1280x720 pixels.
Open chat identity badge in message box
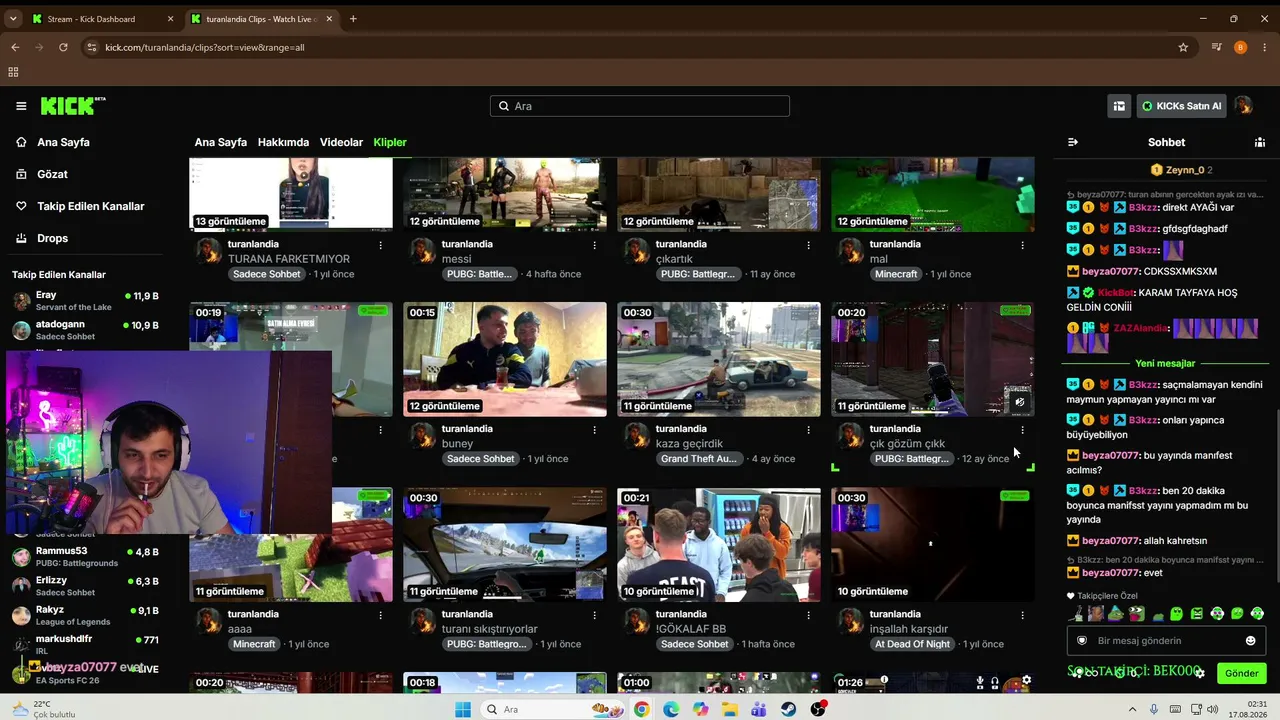click(1081, 641)
